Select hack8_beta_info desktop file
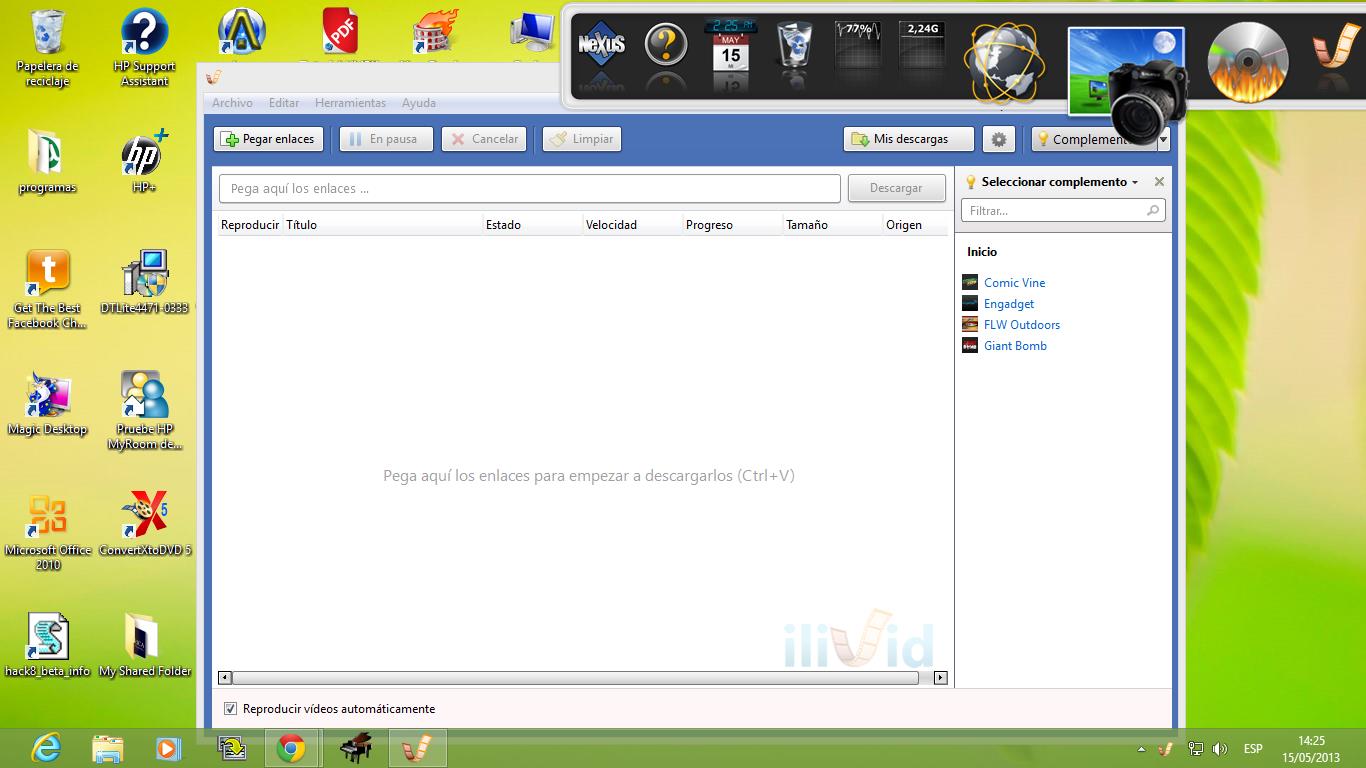Viewport: 1366px width, 768px height. 48,646
